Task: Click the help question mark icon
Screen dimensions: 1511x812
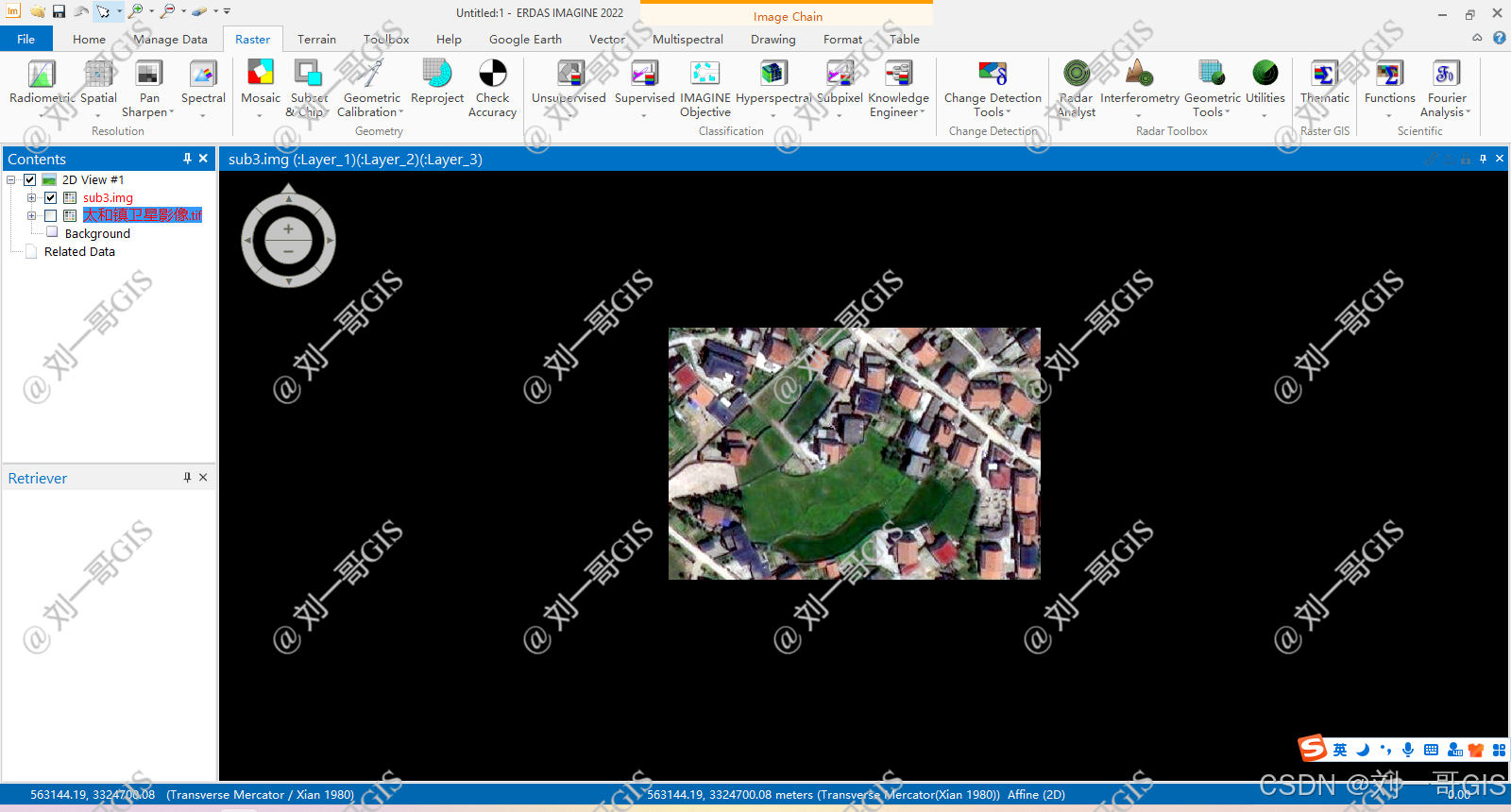Action: pyautogui.click(x=1499, y=38)
